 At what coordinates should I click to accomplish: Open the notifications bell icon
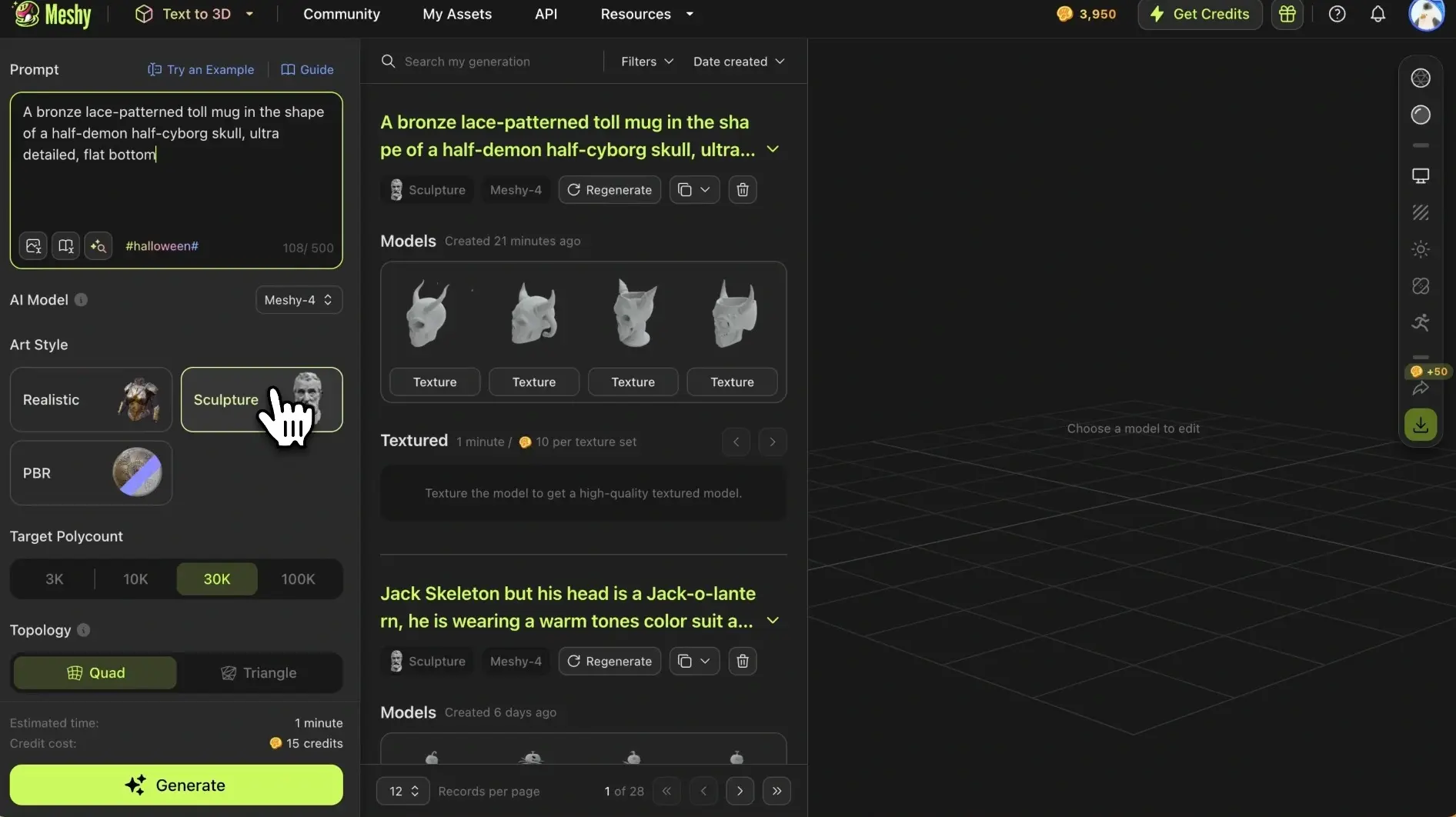tap(1378, 14)
